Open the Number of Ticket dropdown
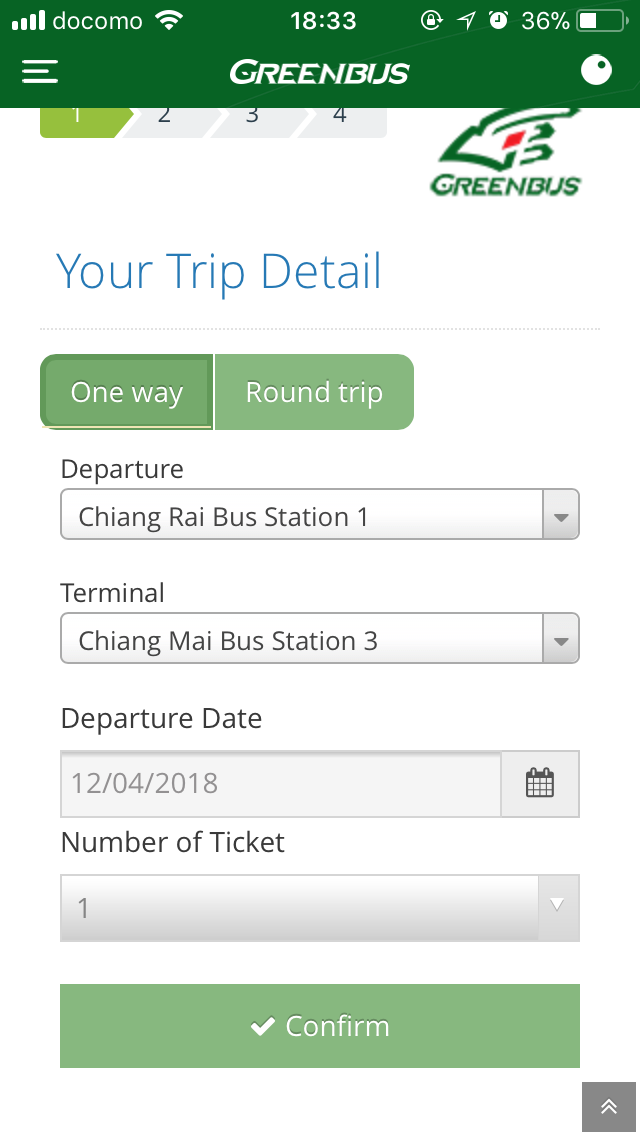Image resolution: width=640 pixels, height=1136 pixels. pos(319,907)
